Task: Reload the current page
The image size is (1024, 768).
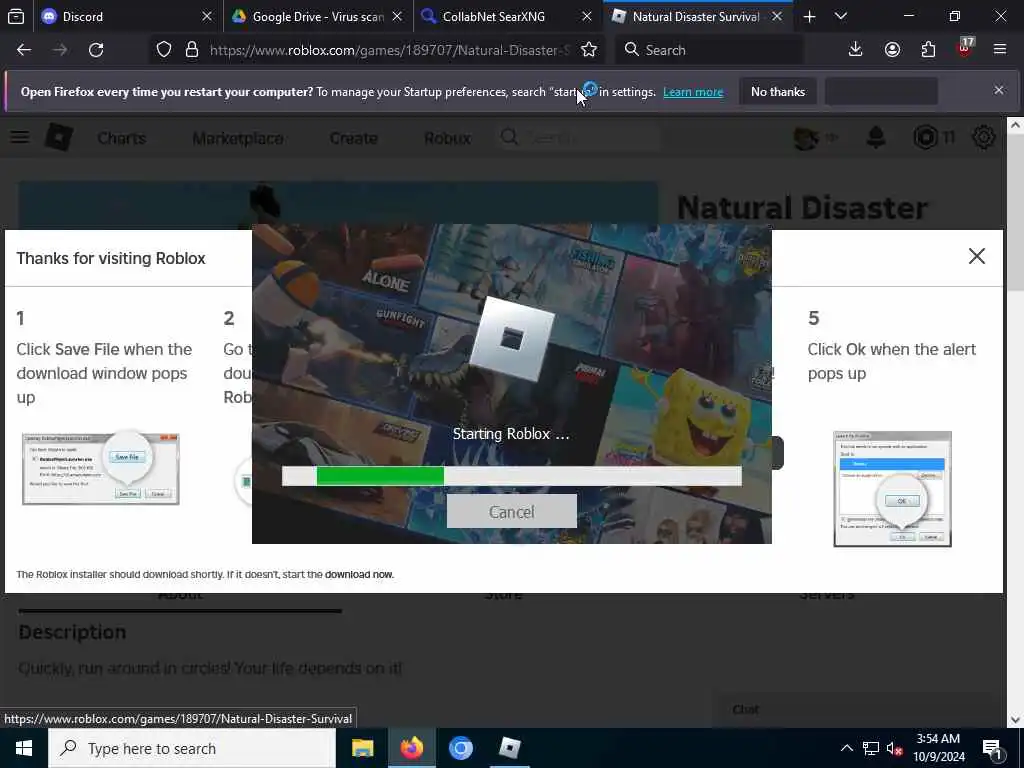Action: pos(96,50)
